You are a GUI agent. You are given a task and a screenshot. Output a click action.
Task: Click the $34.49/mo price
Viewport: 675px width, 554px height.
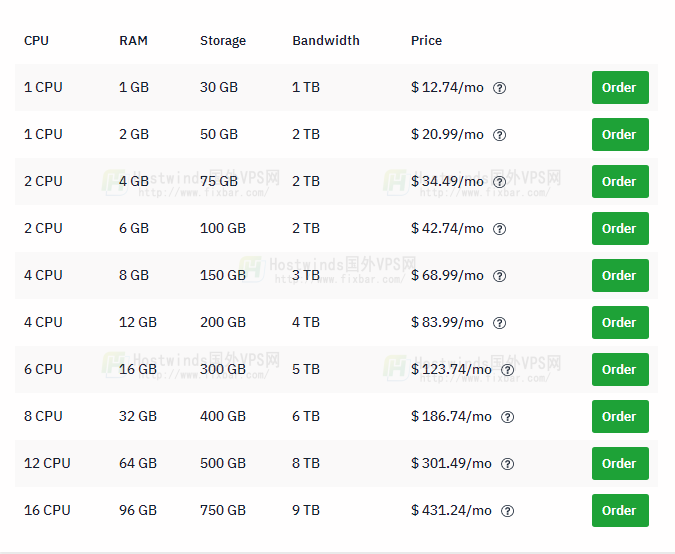coord(447,181)
